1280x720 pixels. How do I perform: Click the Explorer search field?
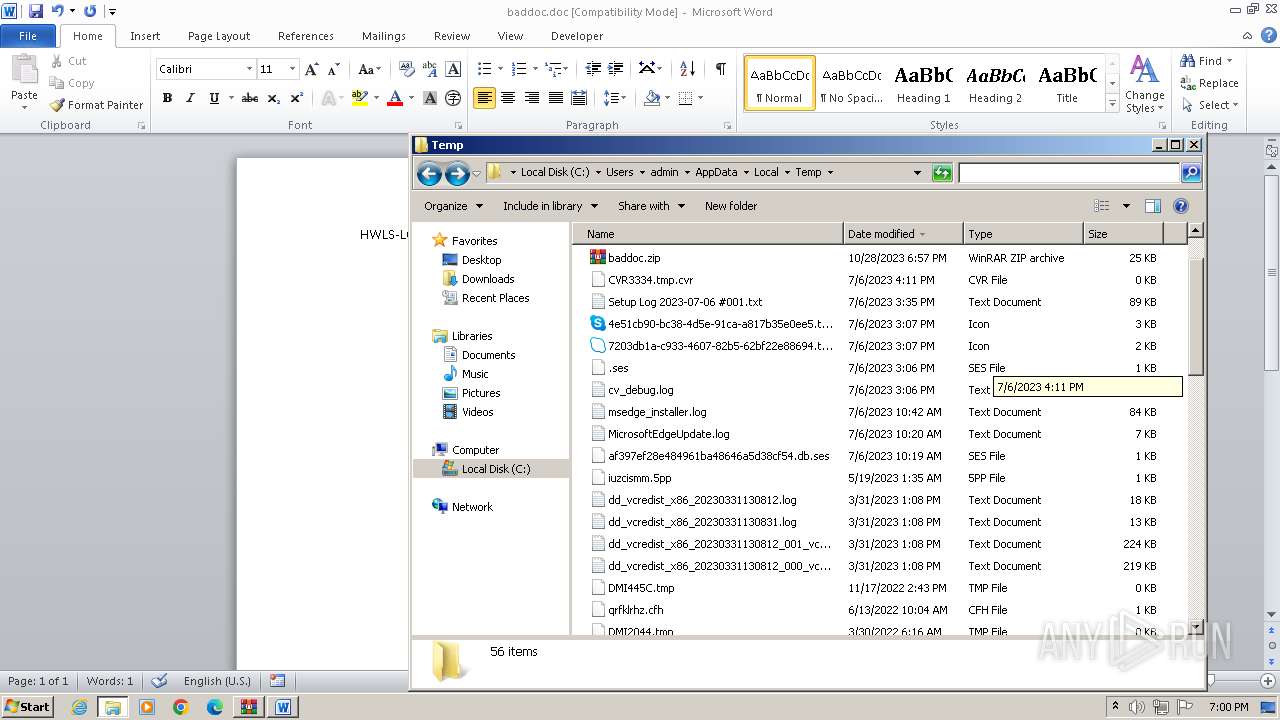coord(1069,173)
